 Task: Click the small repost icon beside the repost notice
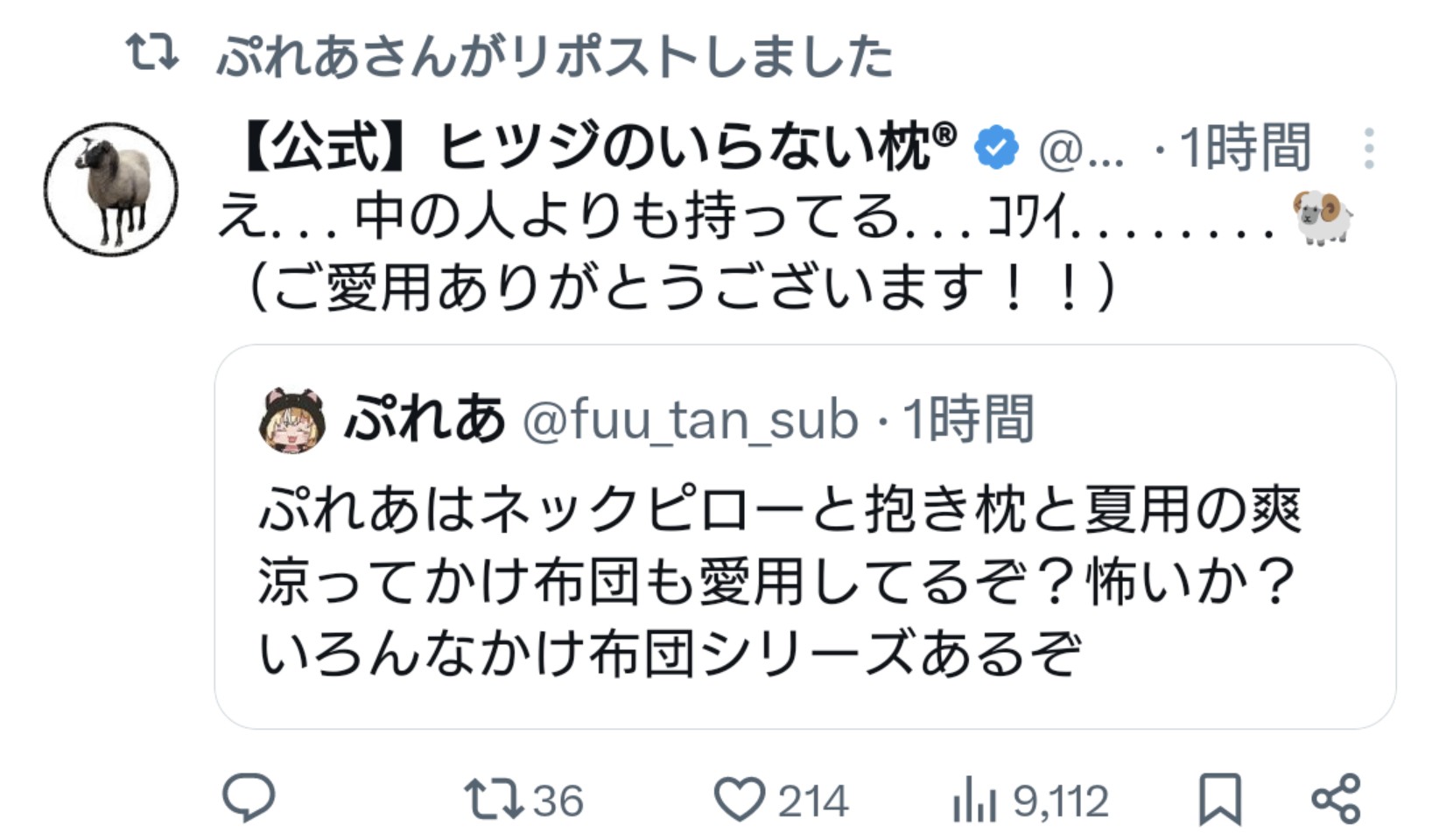pyautogui.click(x=152, y=52)
